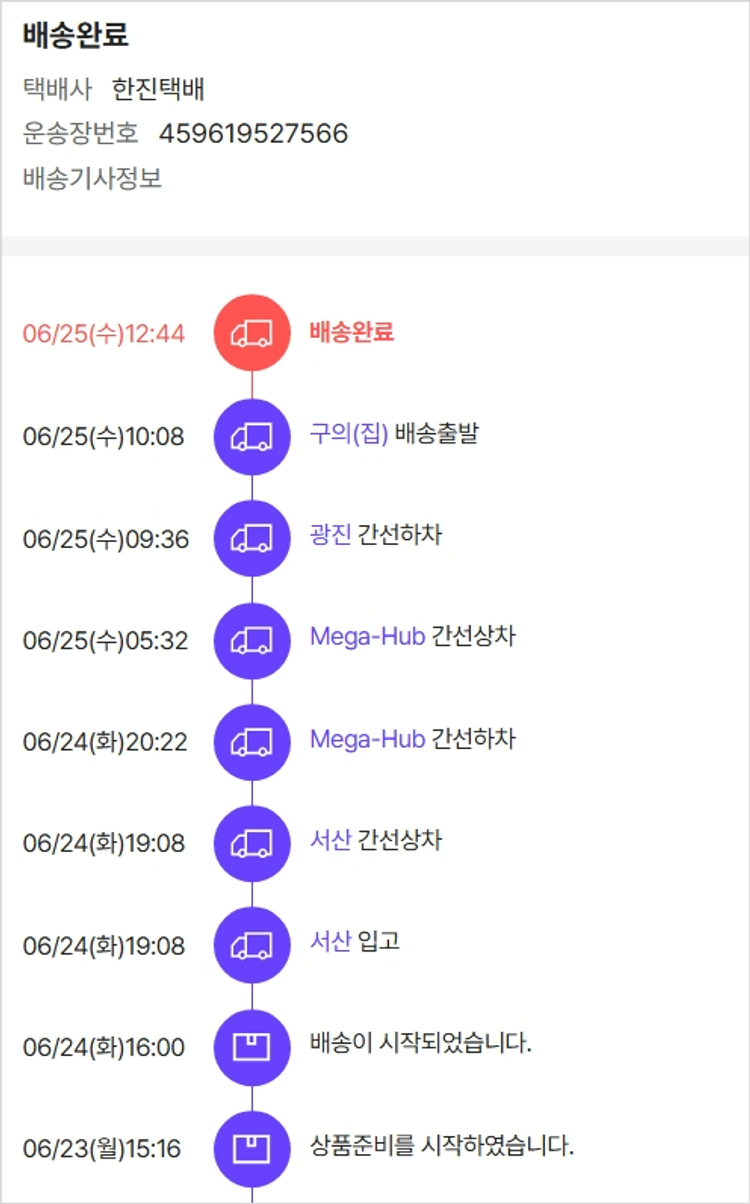The width and height of the screenshot is (750, 1204).
Task: Click the 서산 link in 간선상차 row
Action: tap(330, 841)
